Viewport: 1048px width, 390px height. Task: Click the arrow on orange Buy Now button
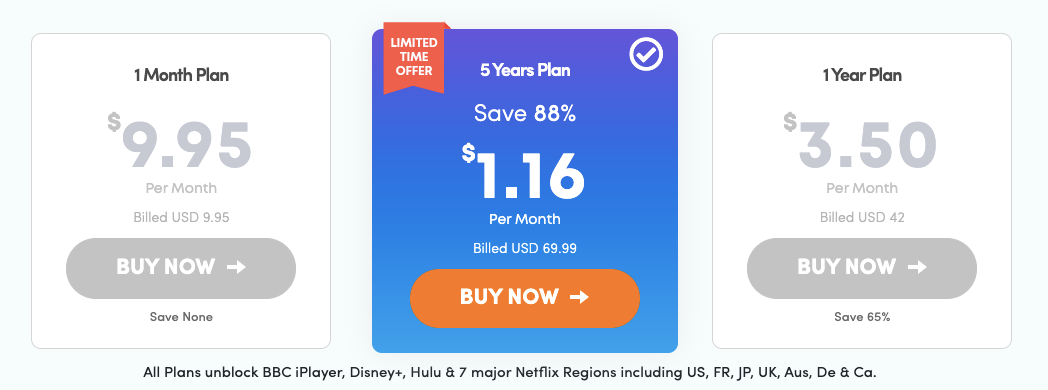[579, 297]
